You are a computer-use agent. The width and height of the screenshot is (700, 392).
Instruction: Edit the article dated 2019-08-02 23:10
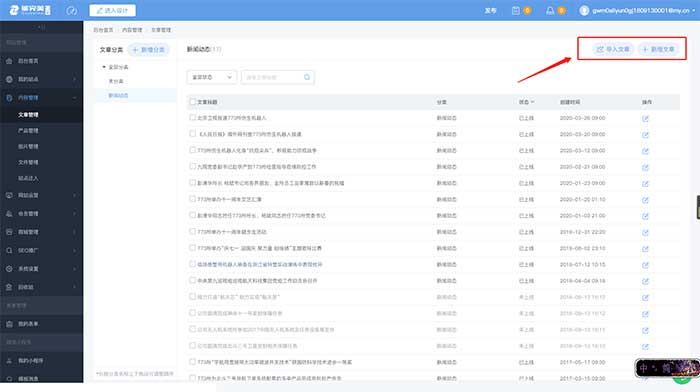(645, 249)
